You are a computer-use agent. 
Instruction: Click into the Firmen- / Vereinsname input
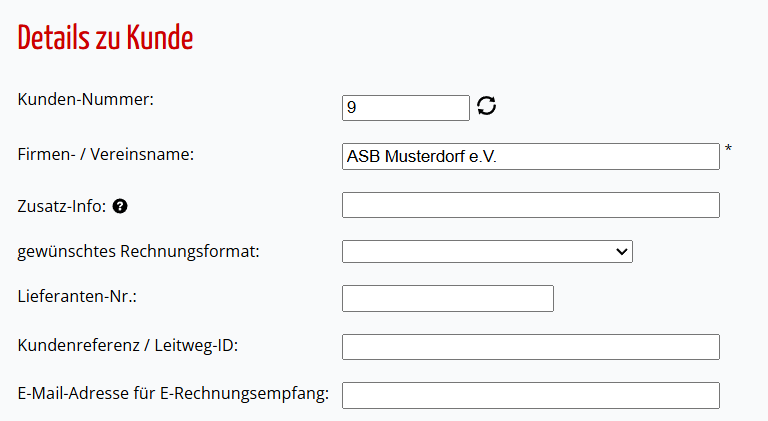click(530, 157)
